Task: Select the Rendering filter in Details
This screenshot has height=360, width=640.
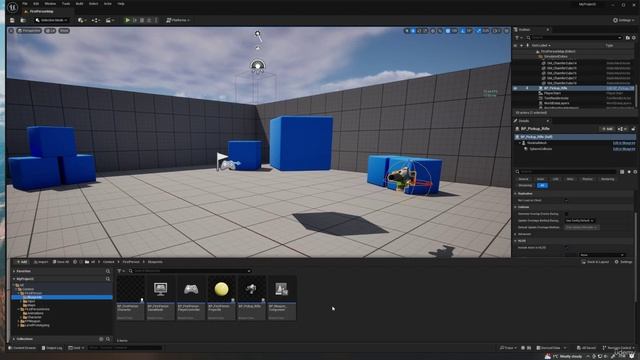Action: (607, 179)
